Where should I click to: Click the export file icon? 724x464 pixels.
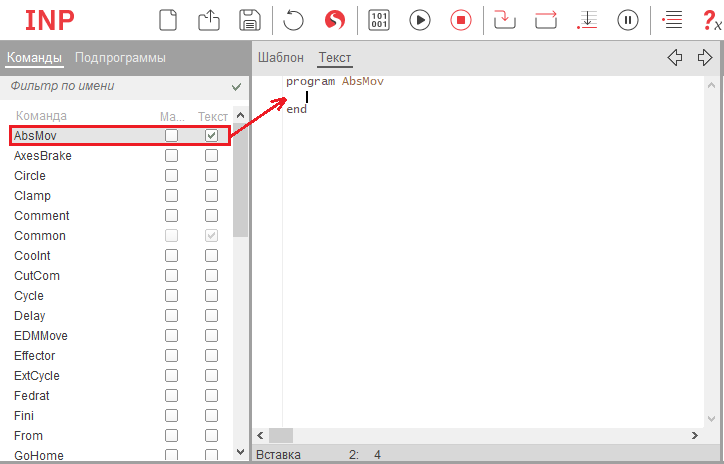tap(209, 19)
